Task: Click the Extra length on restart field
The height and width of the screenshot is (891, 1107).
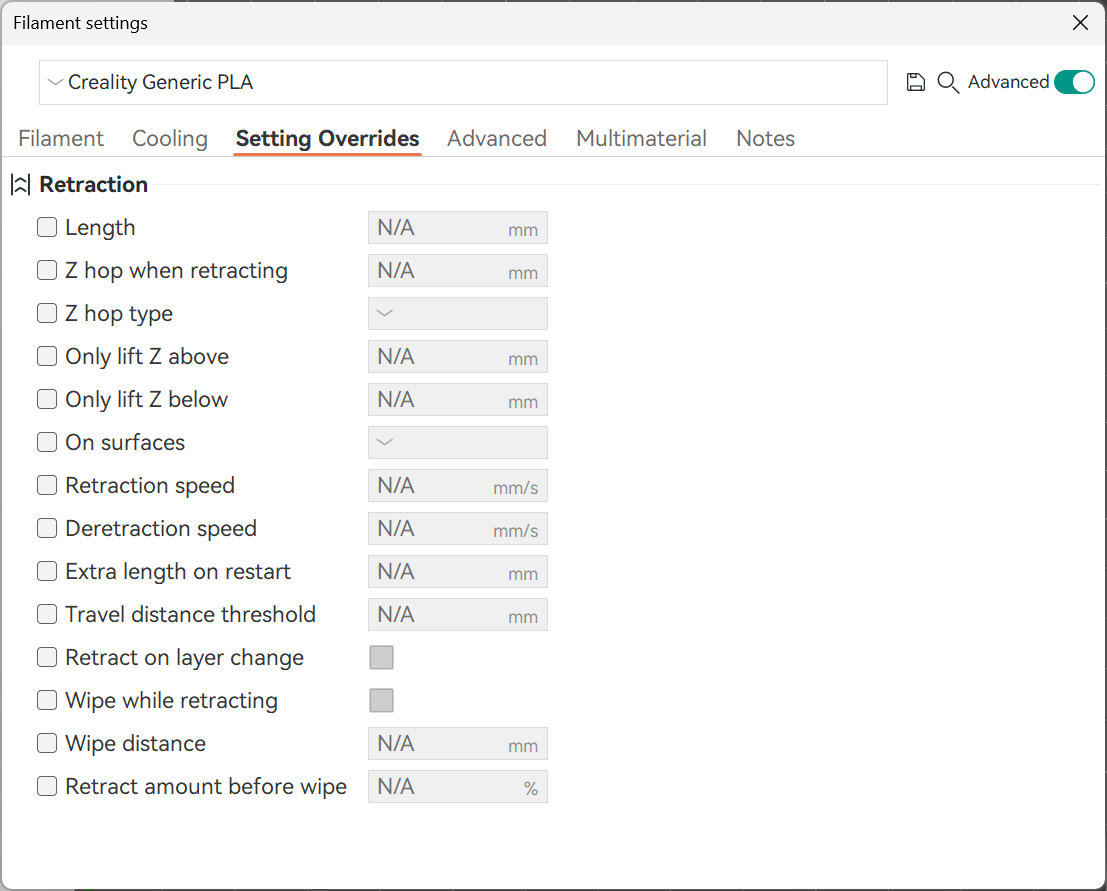Action: coord(457,573)
